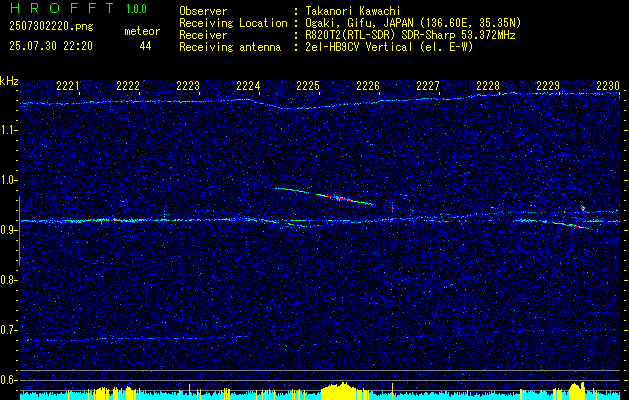Click the 2224 time marker
629x400 pixels.
click(x=248, y=86)
